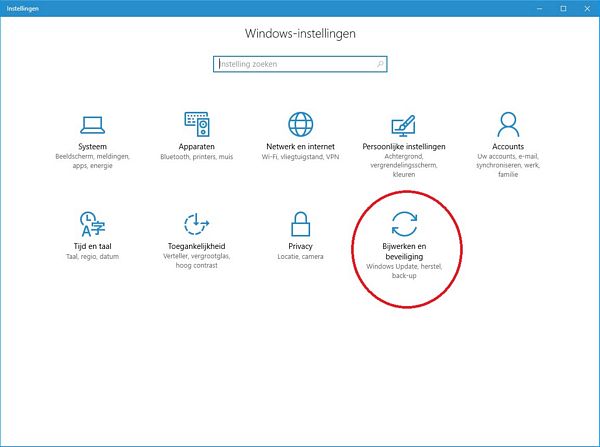Open the Accounts person icon
The width and height of the screenshot is (600, 447).
[x=509, y=124]
